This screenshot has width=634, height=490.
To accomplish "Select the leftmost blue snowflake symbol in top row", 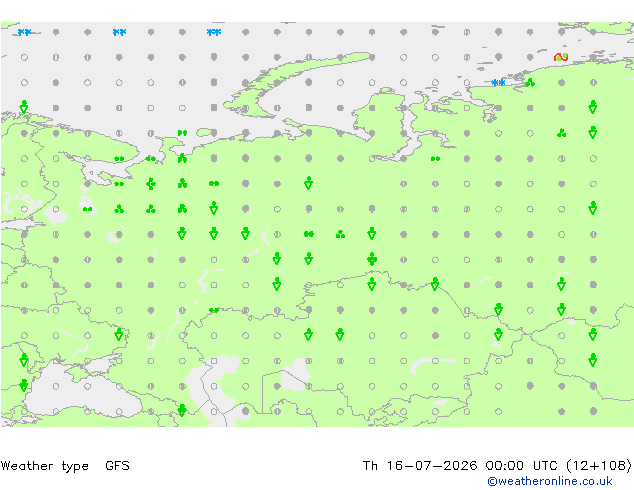I will (24, 32).
